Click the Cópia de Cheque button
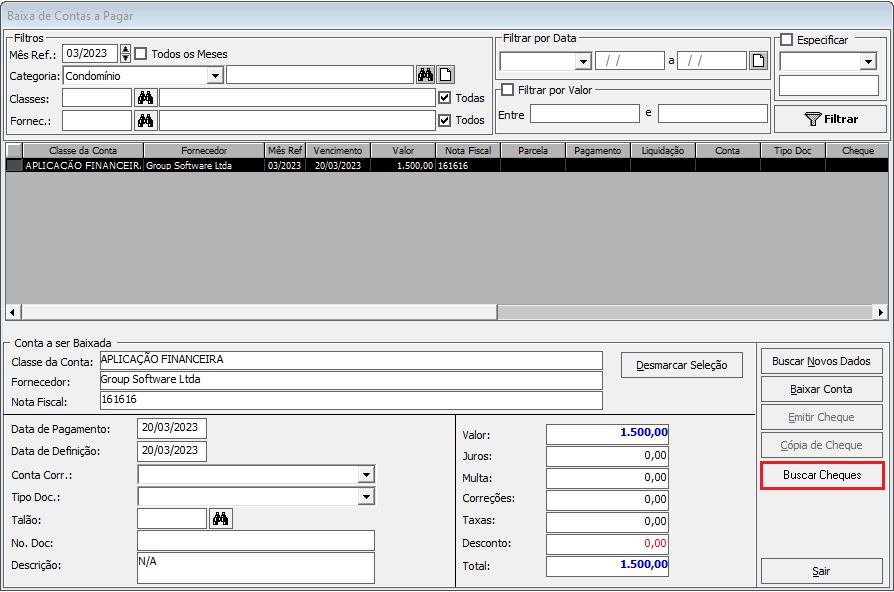Viewport: 894px width, 592px height. [x=821, y=445]
